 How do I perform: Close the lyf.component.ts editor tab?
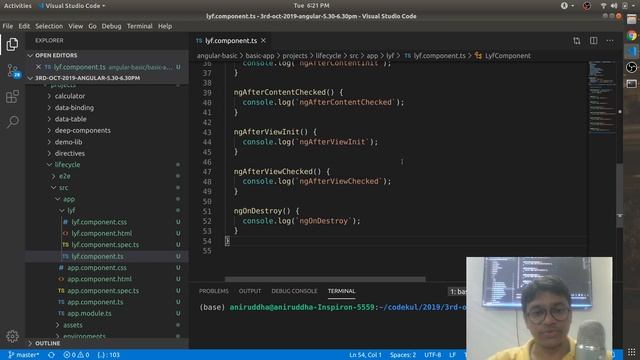click(x=263, y=40)
